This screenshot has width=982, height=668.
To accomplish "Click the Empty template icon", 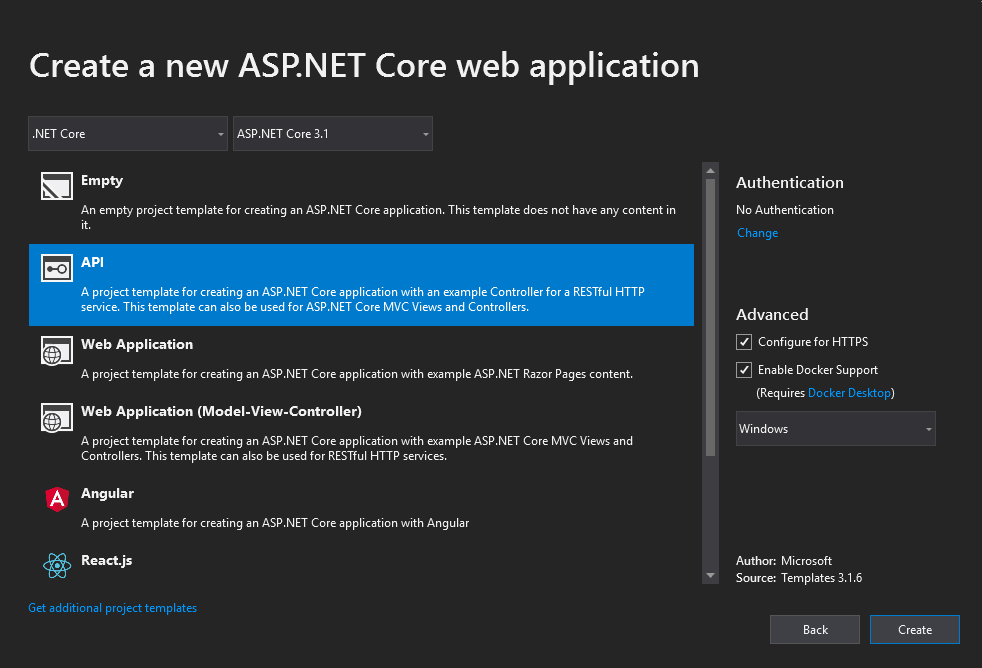I will tap(56, 186).
